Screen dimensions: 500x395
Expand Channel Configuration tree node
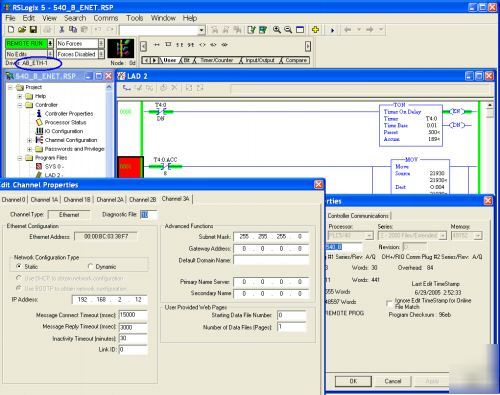30,140
